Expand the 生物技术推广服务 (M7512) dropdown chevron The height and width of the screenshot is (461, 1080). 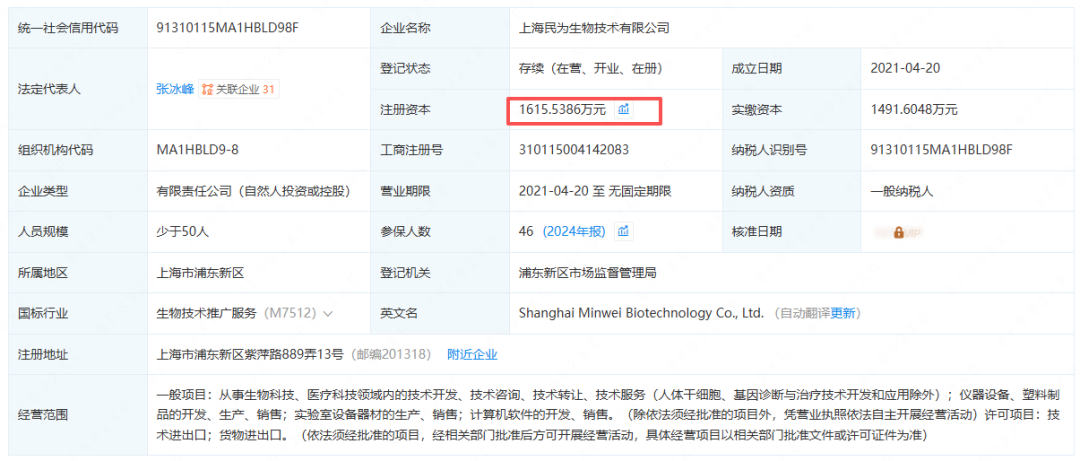[x=328, y=314]
